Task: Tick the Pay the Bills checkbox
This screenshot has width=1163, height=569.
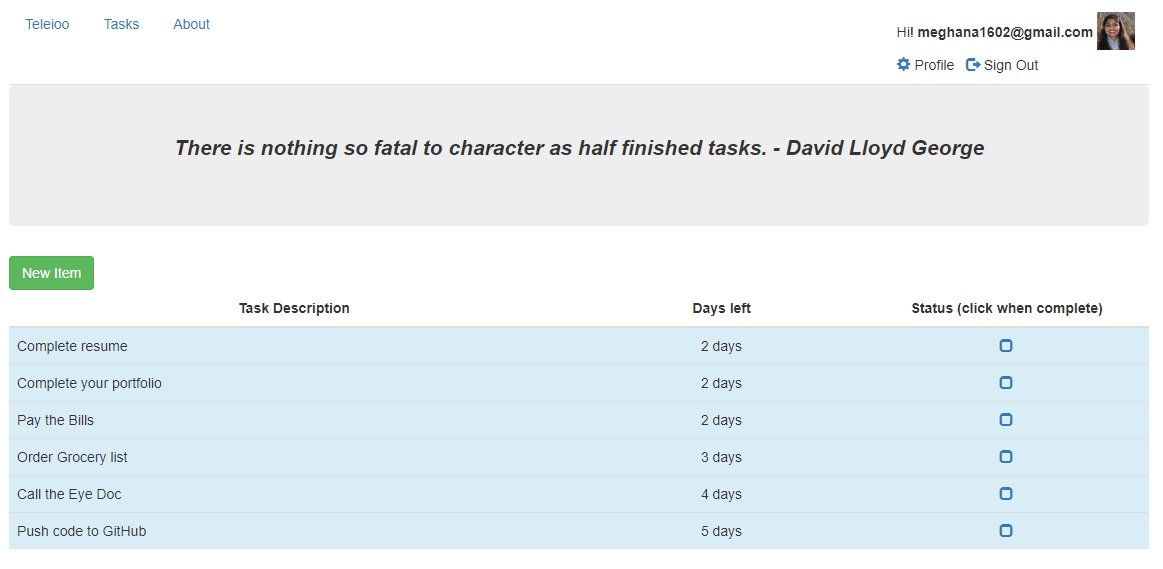Action: click(1006, 420)
